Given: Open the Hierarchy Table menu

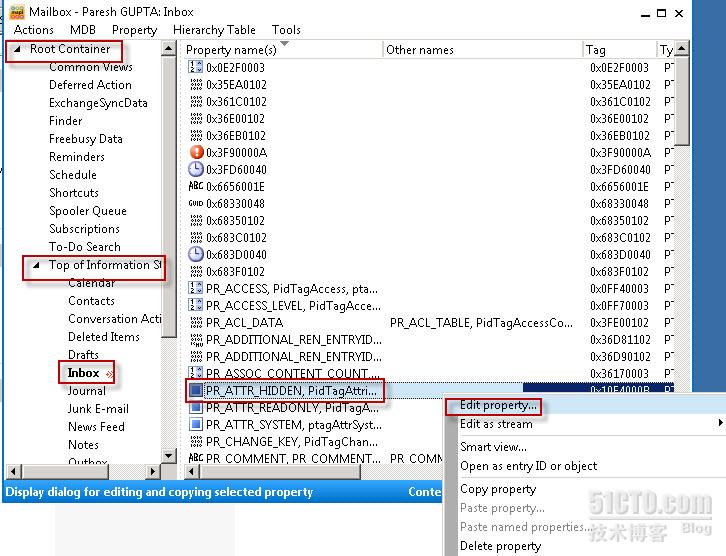Looking at the screenshot, I should [214, 30].
